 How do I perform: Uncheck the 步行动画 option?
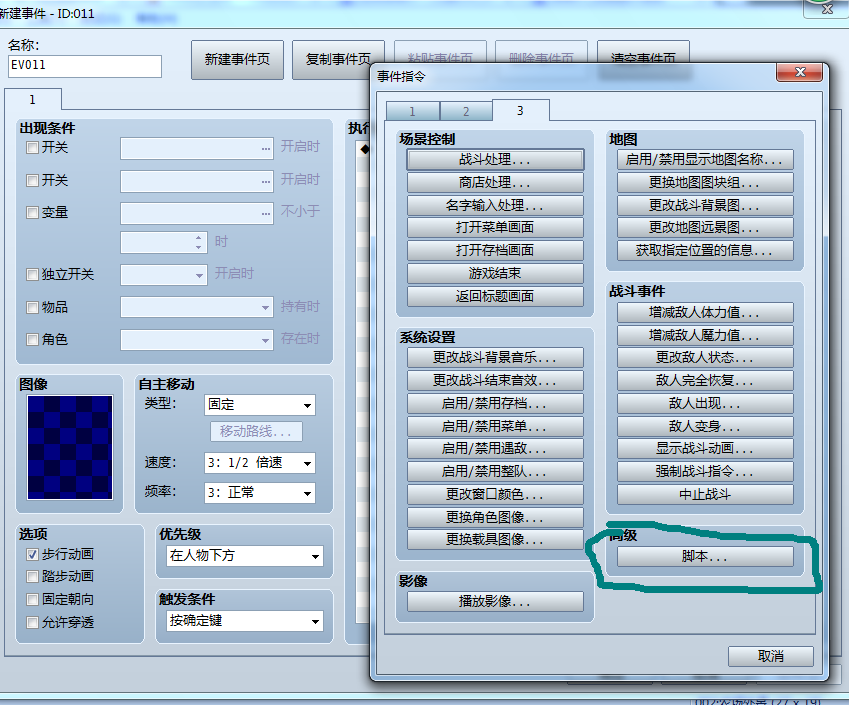tap(32, 554)
